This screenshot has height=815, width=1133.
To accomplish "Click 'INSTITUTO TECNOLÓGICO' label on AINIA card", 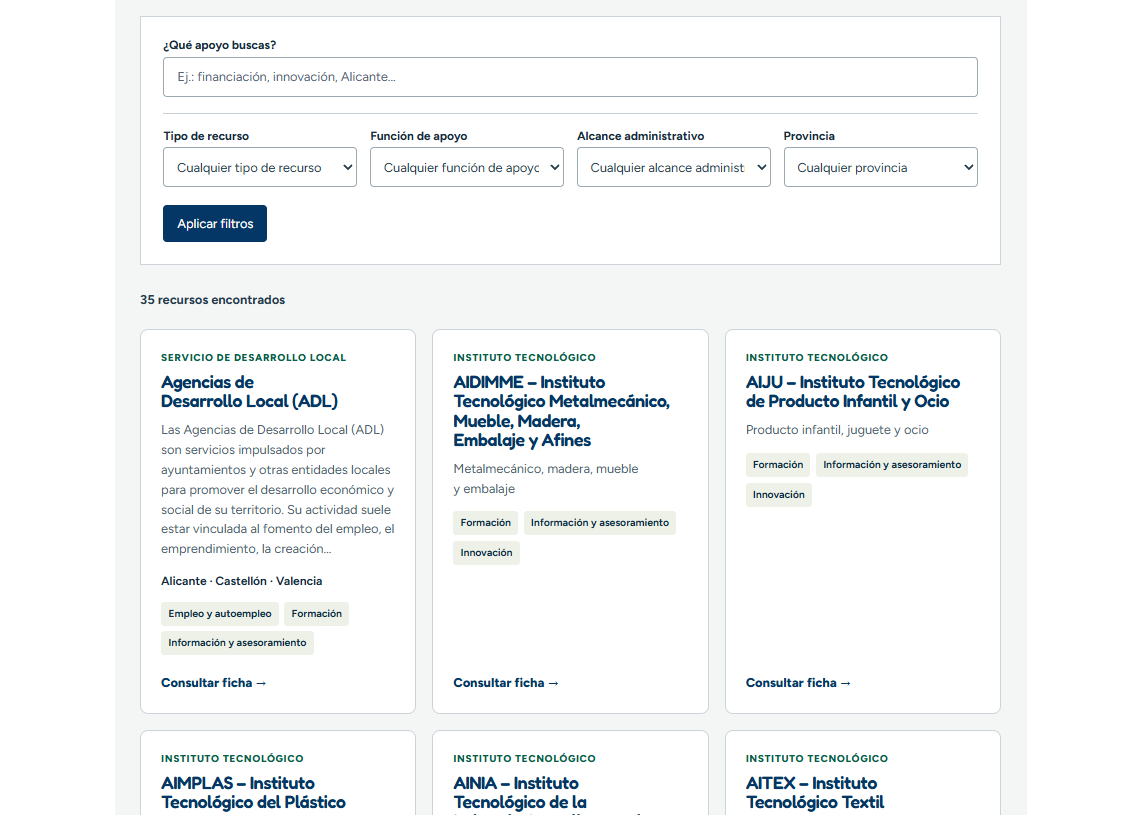I will [x=525, y=759].
